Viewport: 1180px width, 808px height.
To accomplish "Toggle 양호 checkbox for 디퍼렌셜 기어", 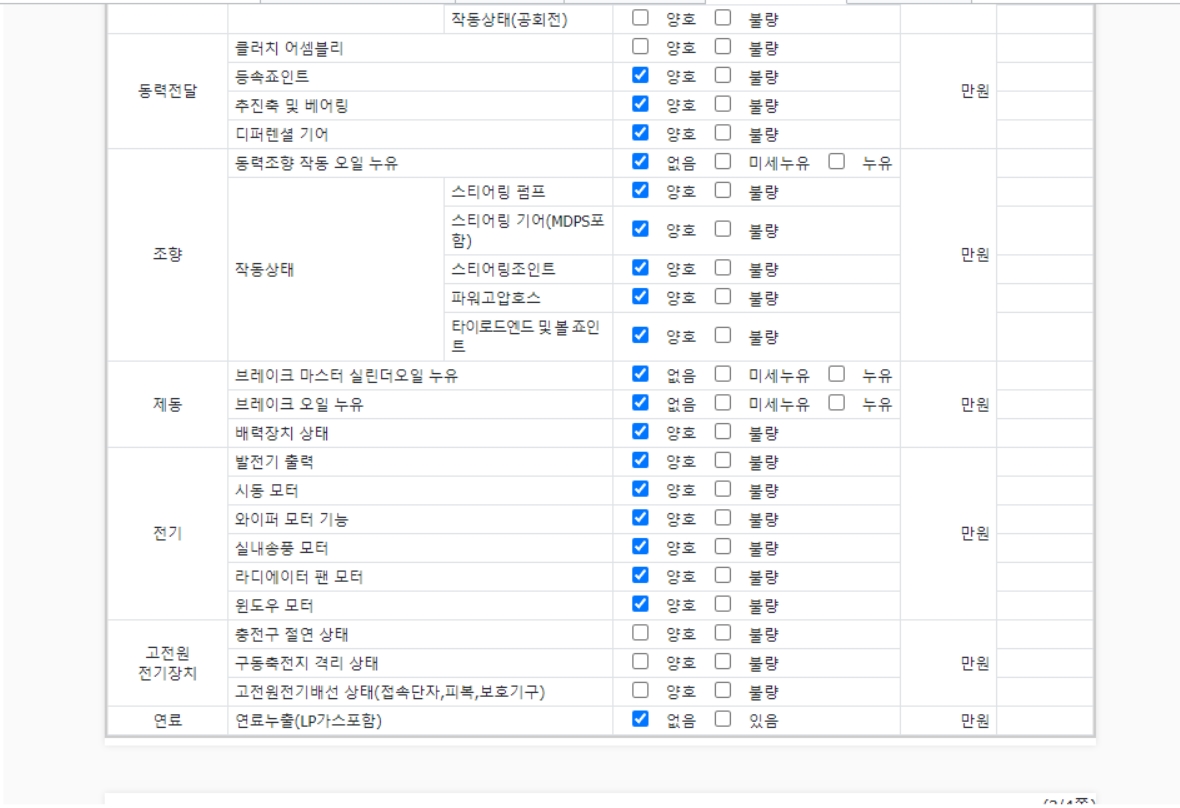I will pos(641,133).
